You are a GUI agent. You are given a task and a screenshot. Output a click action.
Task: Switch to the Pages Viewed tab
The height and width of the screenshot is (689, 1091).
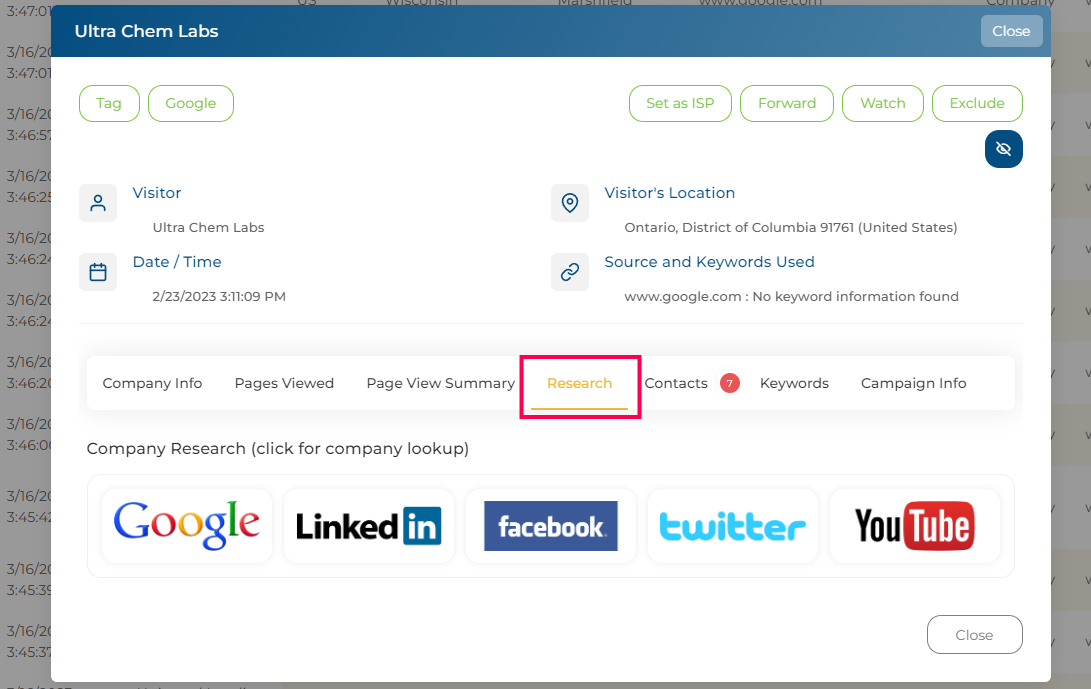(x=284, y=383)
